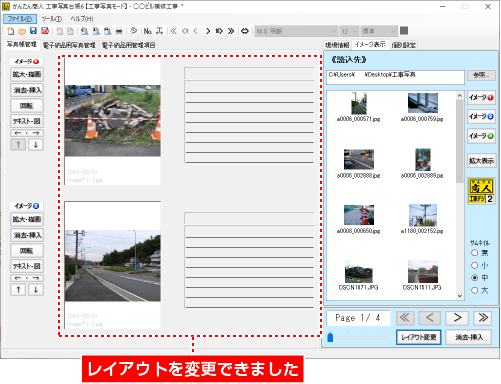The image size is (501, 384).
Task: Click the rubble photo in the upper frame
Action: coord(113,121)
